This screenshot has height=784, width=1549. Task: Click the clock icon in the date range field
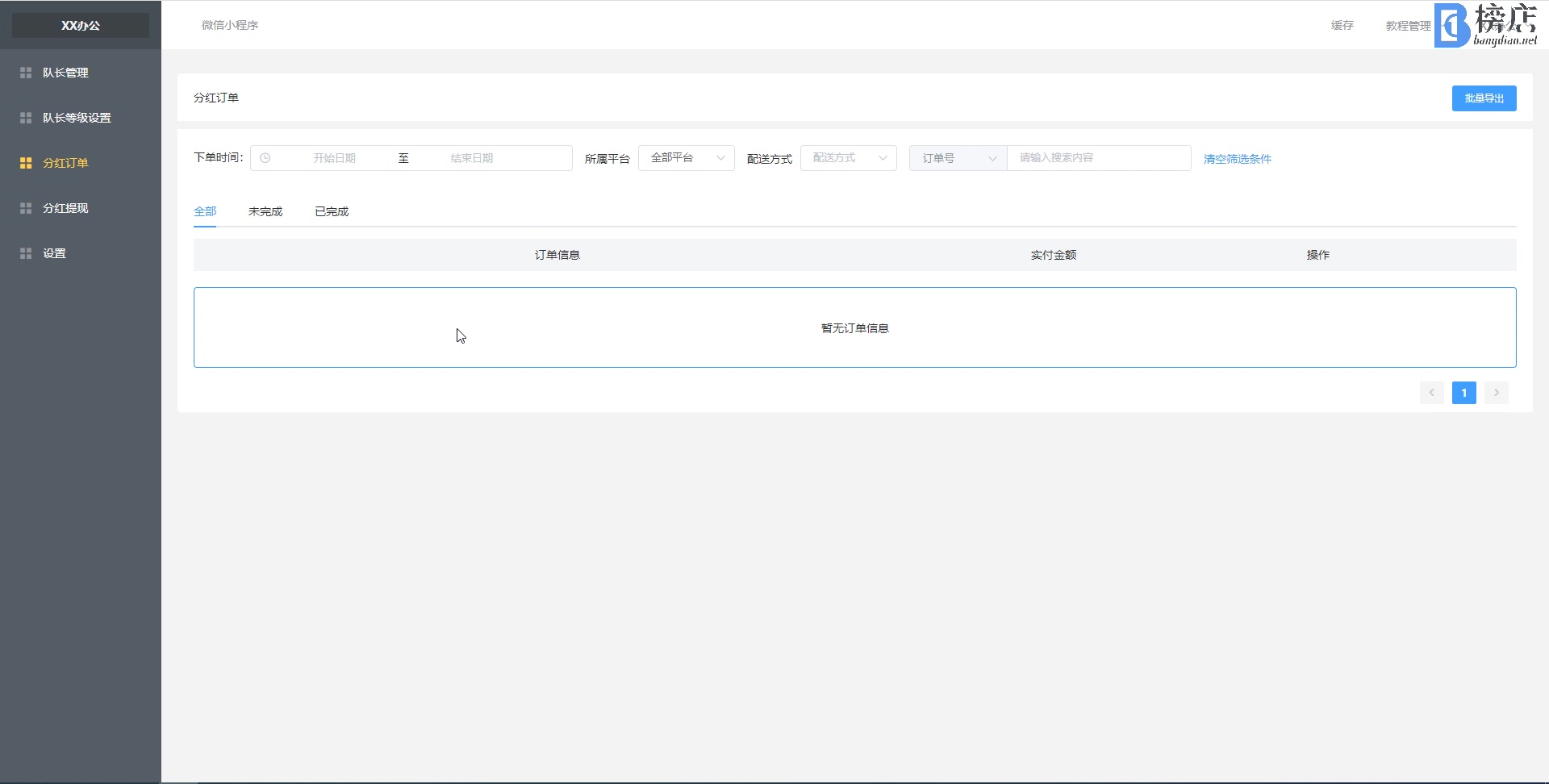(265, 158)
